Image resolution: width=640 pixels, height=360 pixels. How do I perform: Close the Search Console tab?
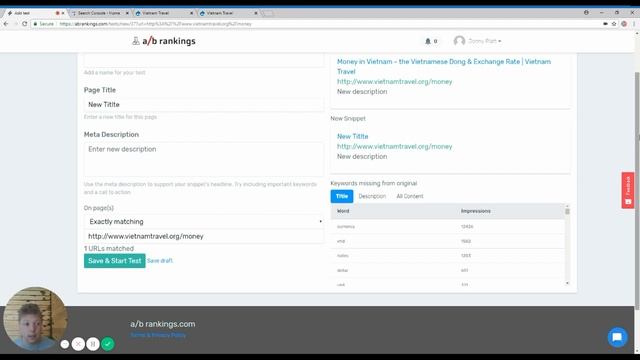127,13
